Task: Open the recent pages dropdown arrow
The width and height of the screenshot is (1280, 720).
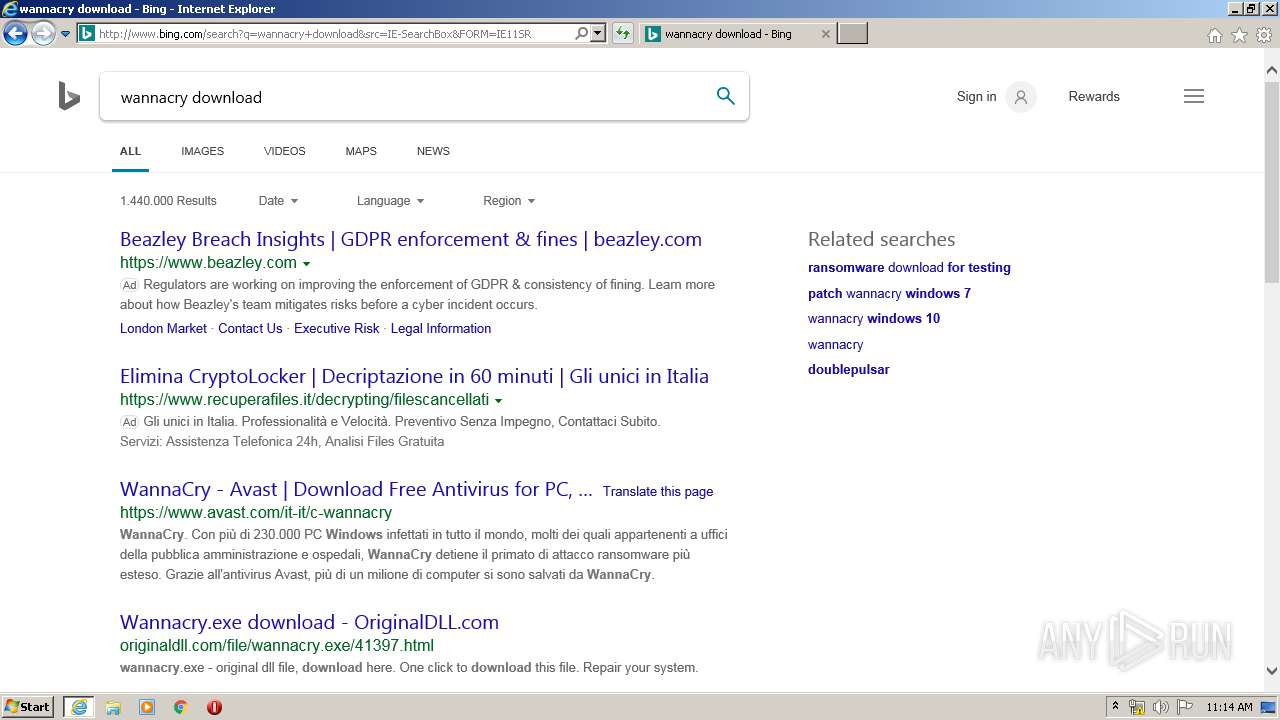Action: 65,34
